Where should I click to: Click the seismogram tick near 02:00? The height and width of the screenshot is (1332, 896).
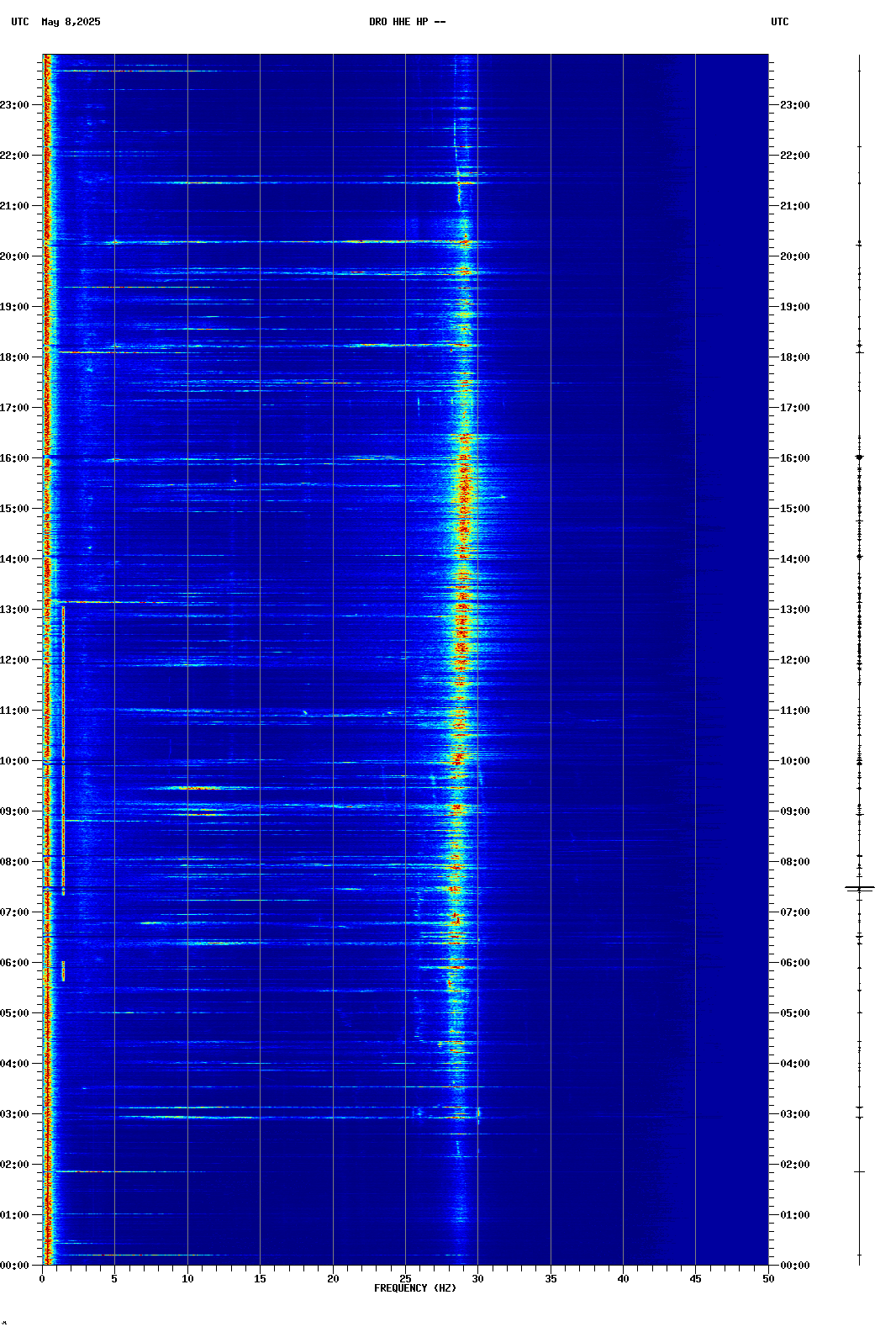point(859,1171)
